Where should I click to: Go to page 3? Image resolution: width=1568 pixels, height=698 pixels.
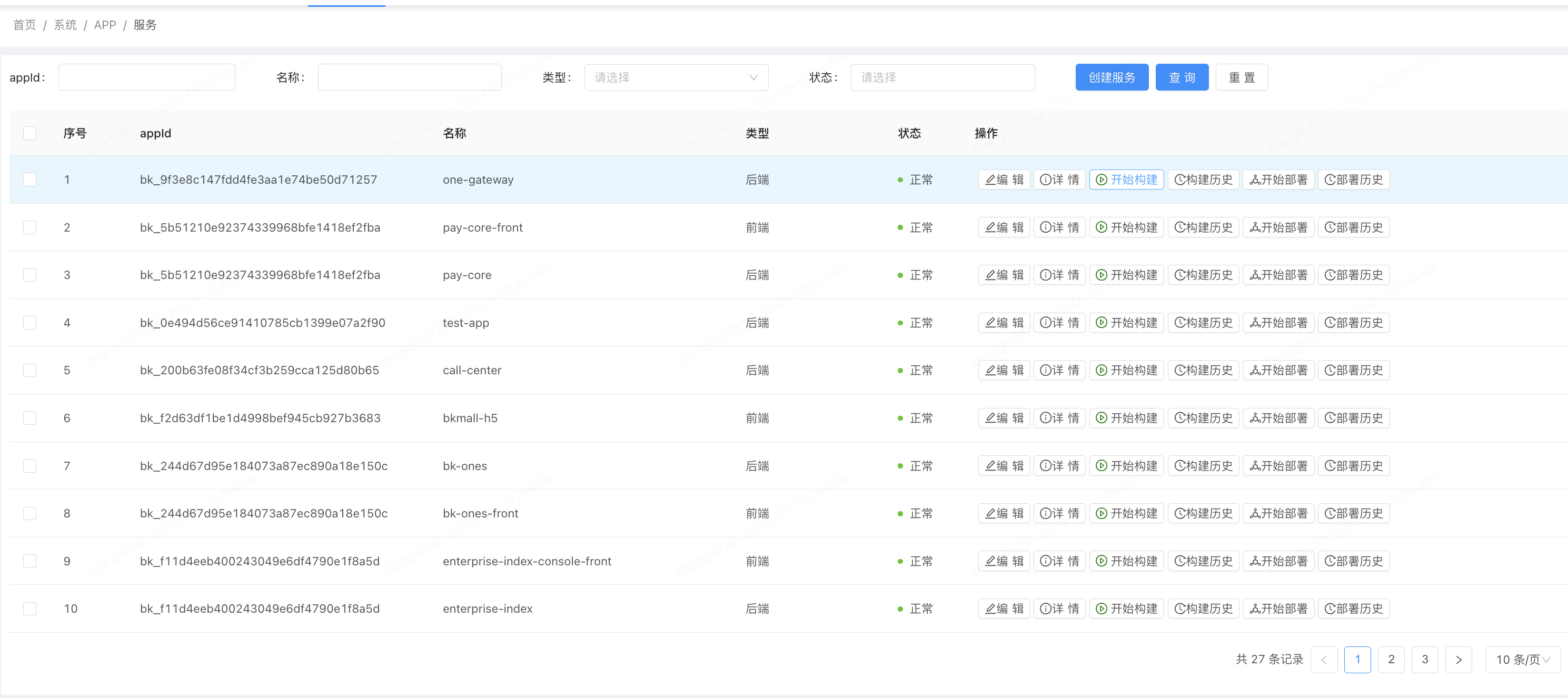coord(1425,660)
